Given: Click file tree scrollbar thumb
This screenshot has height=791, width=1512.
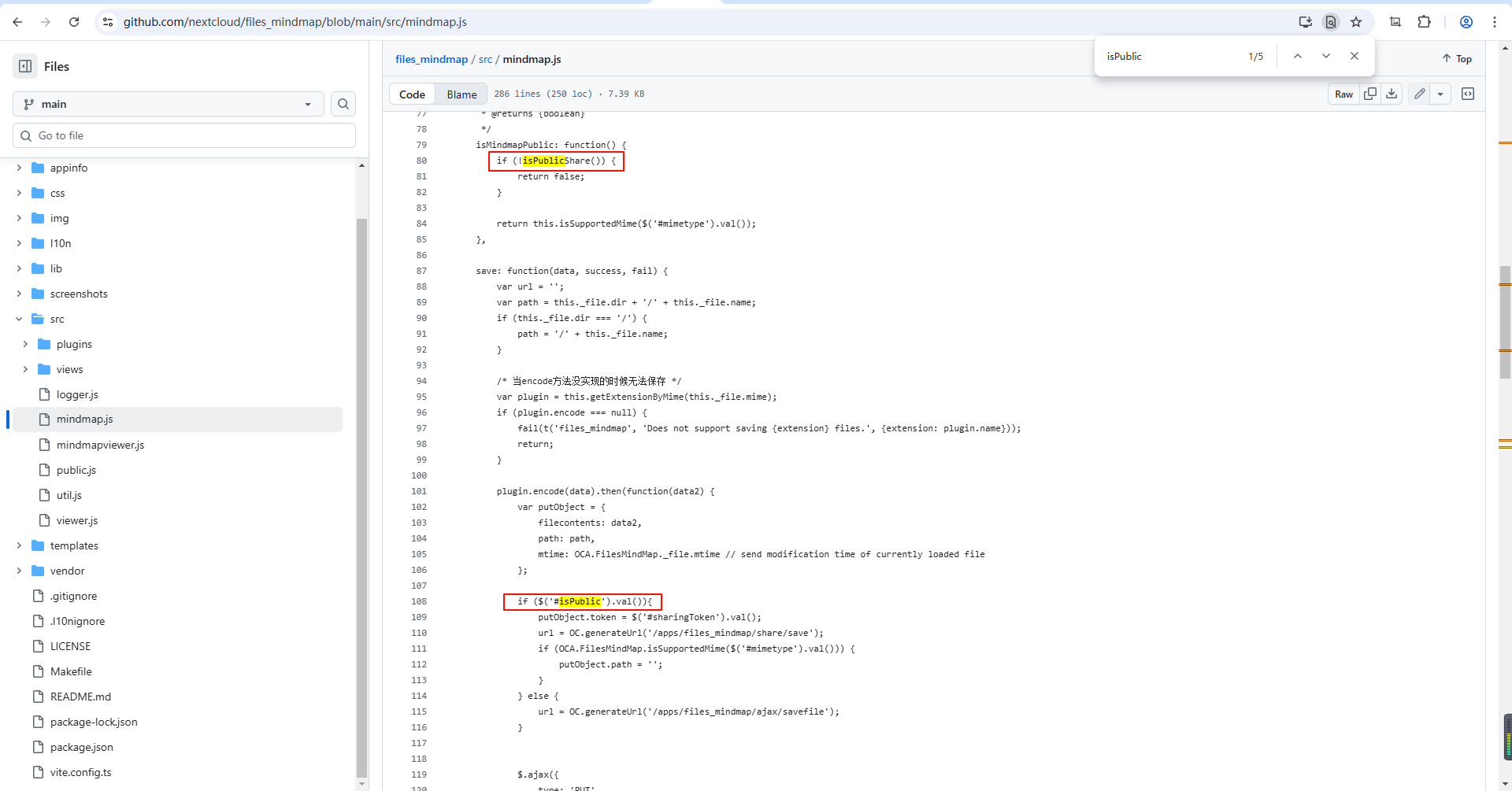Looking at the screenshot, I should coord(362,497).
